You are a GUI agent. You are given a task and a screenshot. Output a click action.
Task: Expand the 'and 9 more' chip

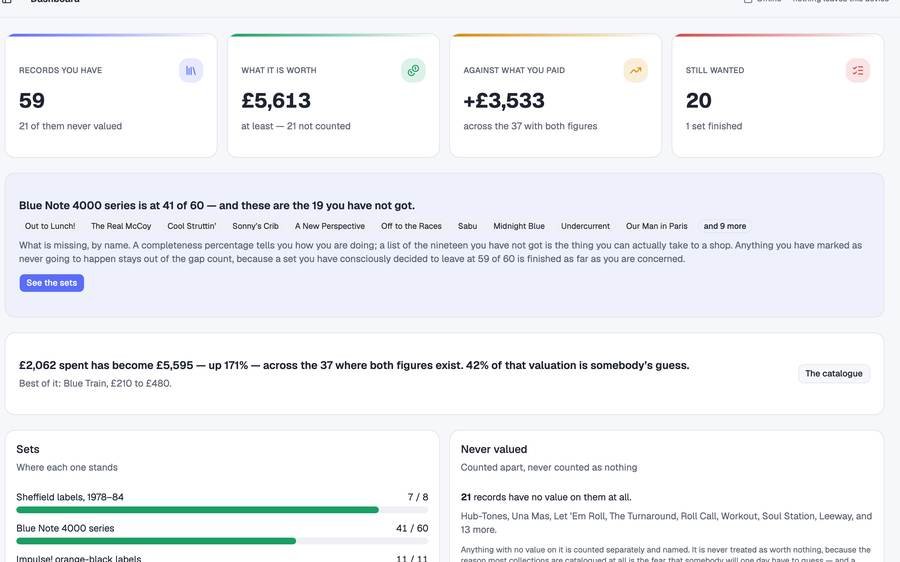click(x=725, y=226)
